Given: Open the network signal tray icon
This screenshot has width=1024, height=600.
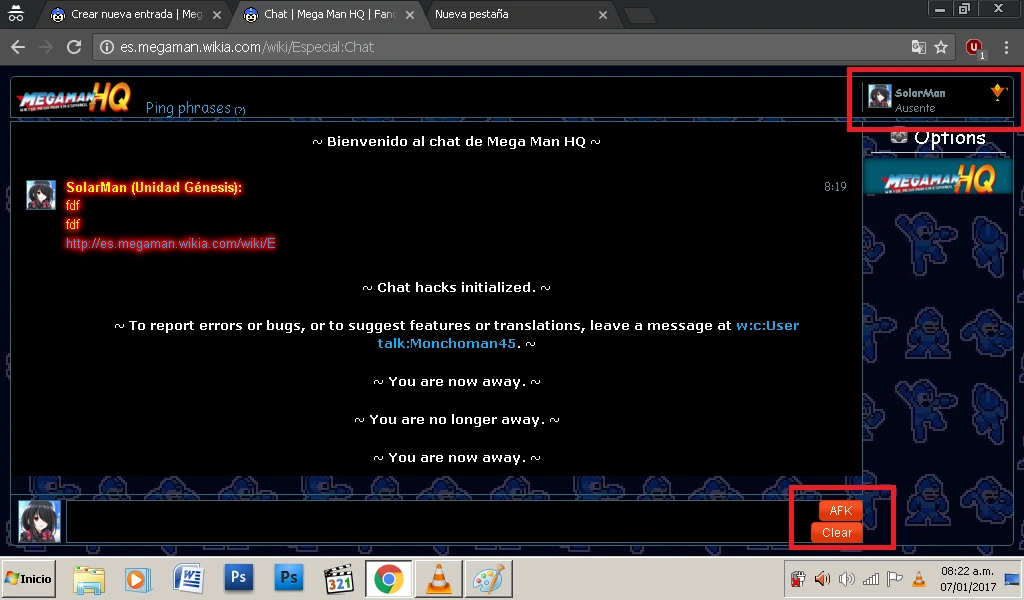Looking at the screenshot, I should tap(871, 578).
